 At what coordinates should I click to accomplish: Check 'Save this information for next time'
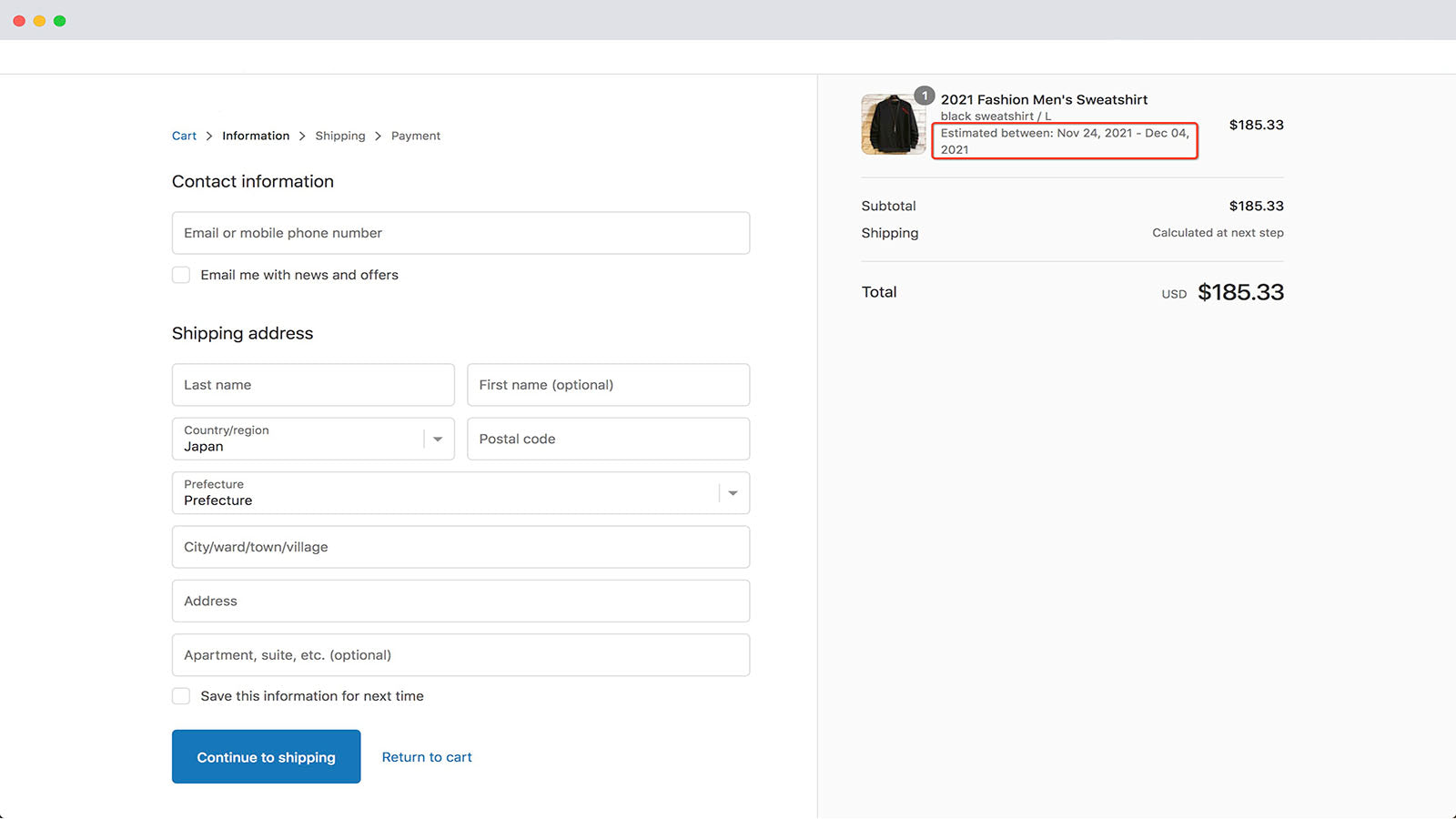coord(181,696)
